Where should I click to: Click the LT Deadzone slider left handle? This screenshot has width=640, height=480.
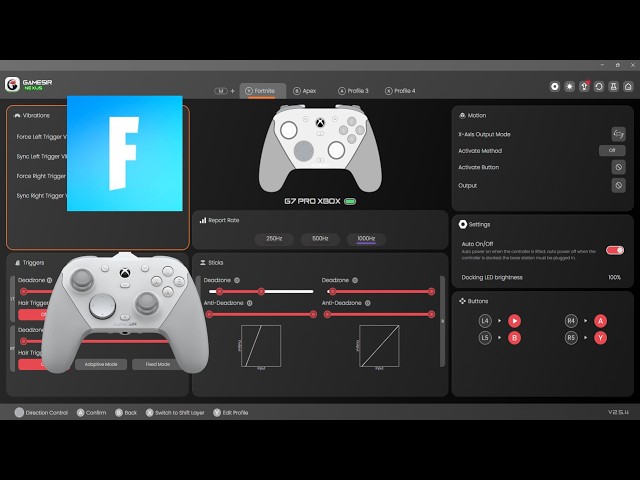click(x=24, y=291)
